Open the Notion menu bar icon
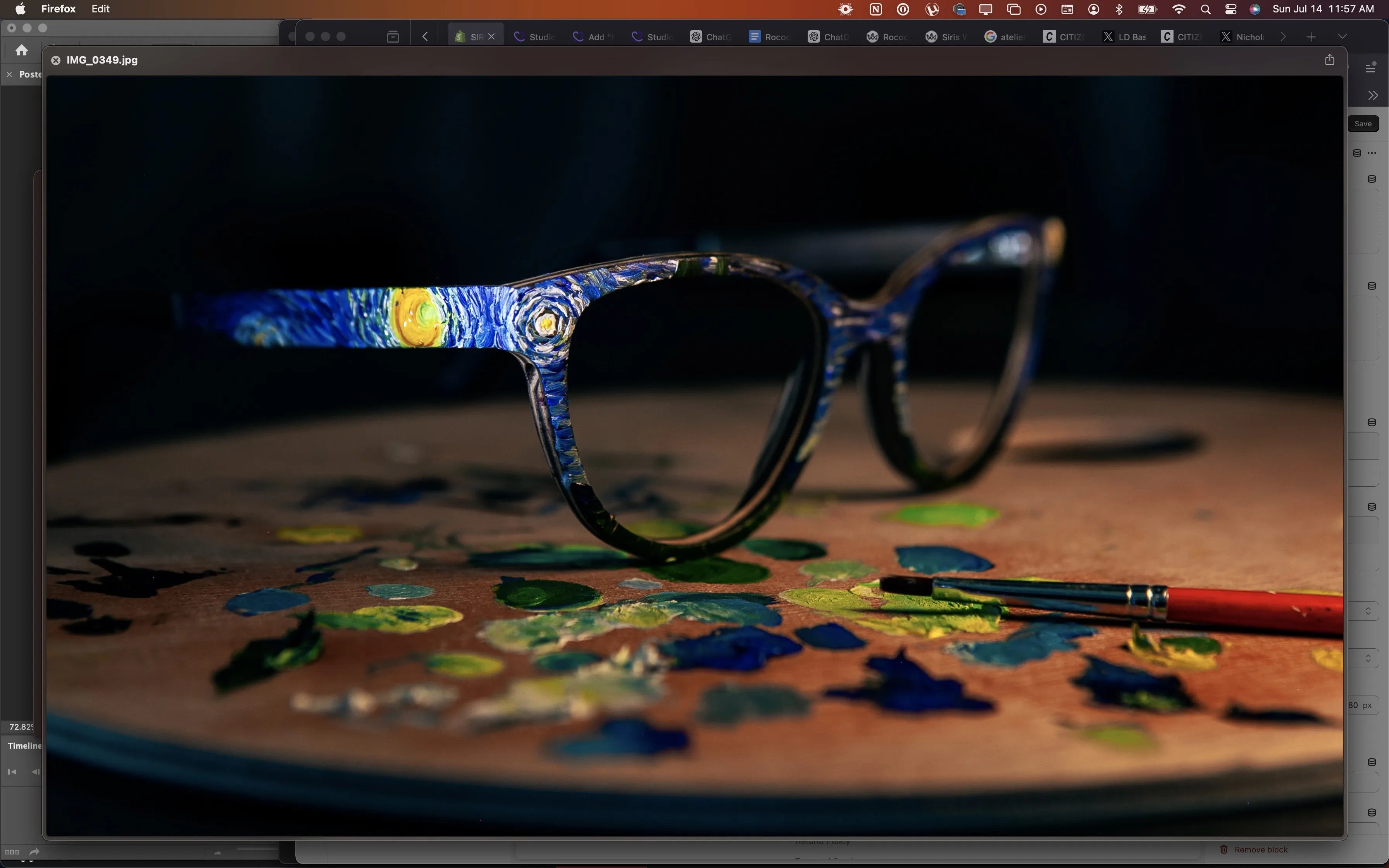Screen dimensions: 1389x868 coord(875,9)
